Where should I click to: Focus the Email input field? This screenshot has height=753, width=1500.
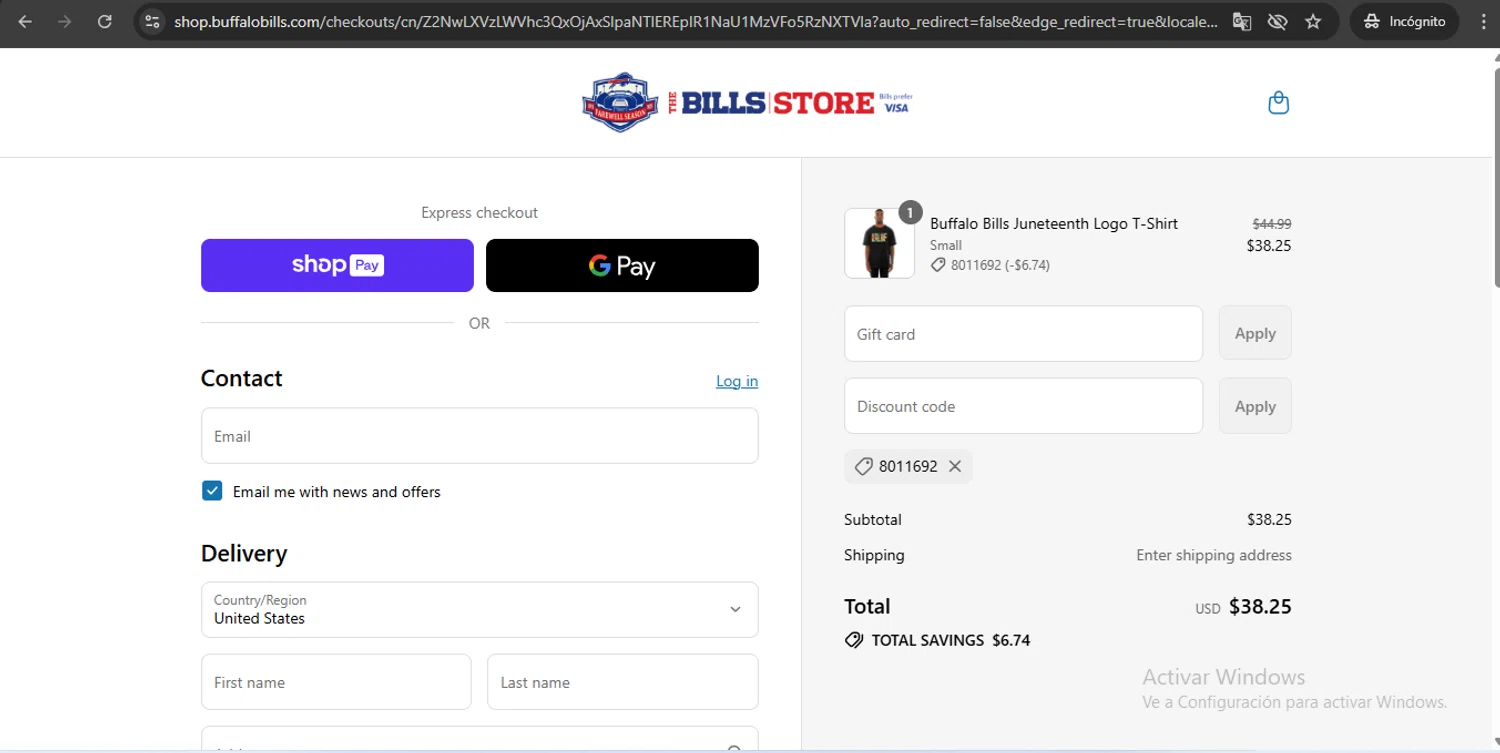pos(480,436)
